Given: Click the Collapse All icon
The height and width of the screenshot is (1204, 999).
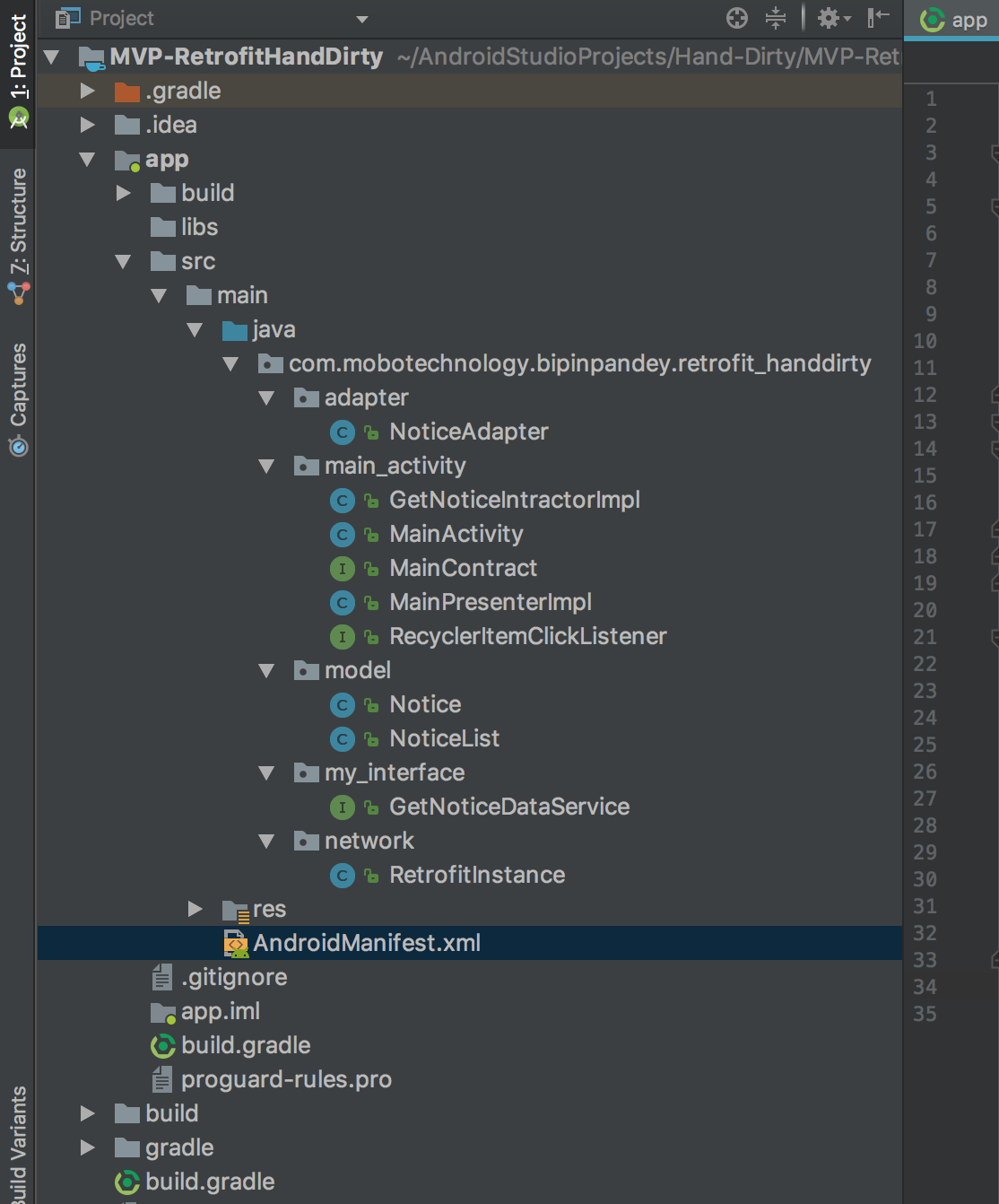Looking at the screenshot, I should (776, 18).
